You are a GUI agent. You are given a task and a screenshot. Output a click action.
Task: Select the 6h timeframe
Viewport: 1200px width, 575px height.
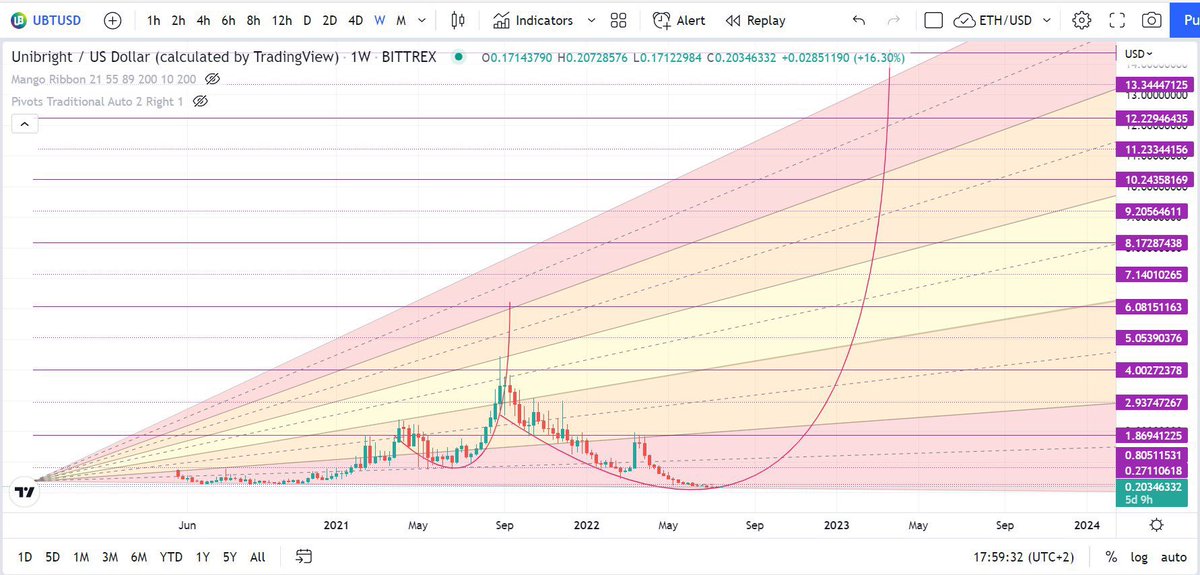click(229, 20)
